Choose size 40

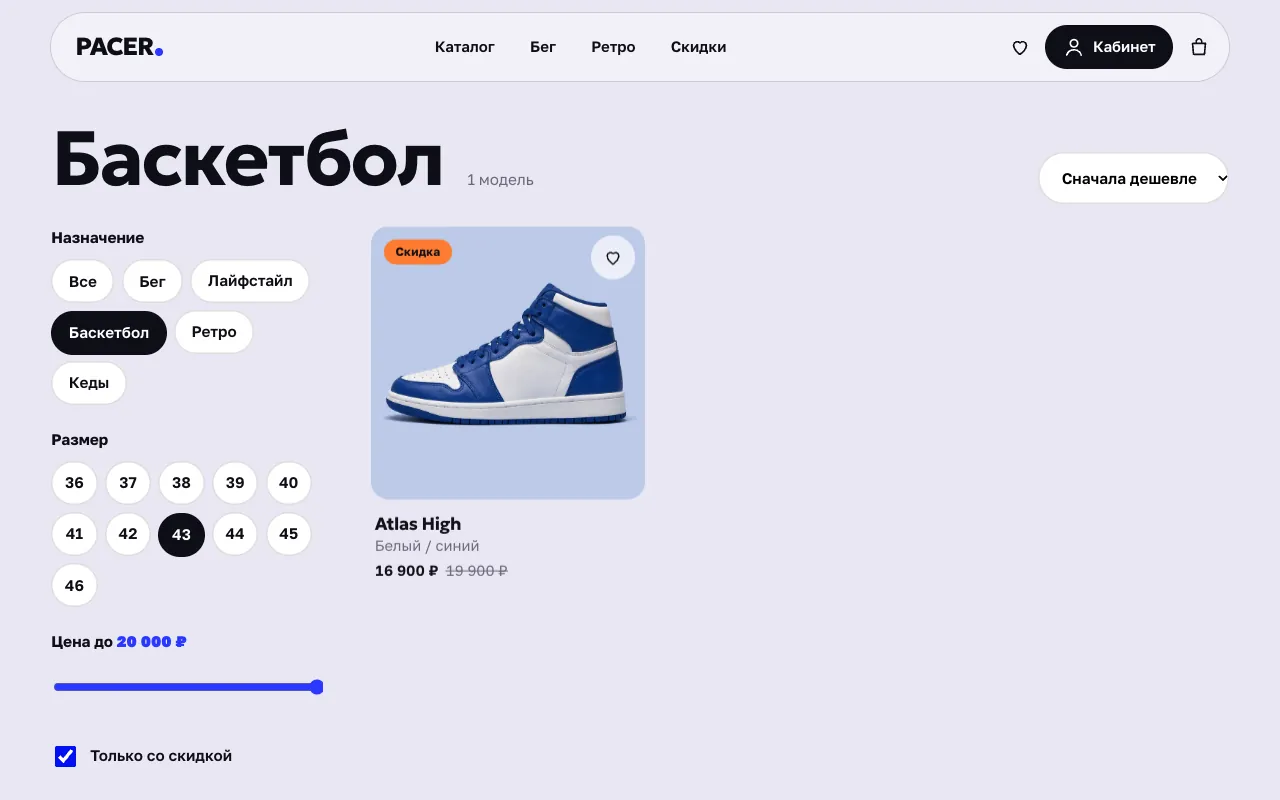[x=288, y=483]
